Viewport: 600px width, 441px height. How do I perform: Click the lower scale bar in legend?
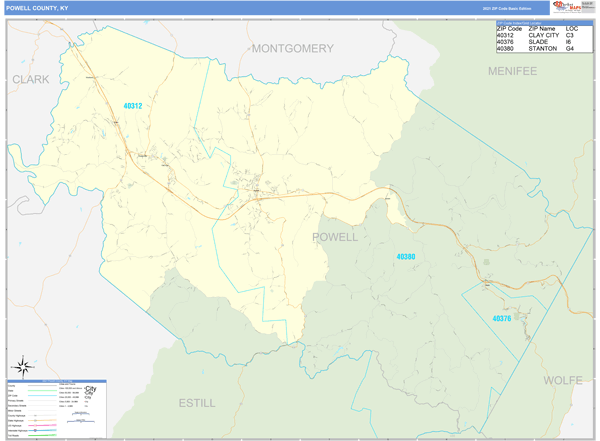(x=81, y=421)
